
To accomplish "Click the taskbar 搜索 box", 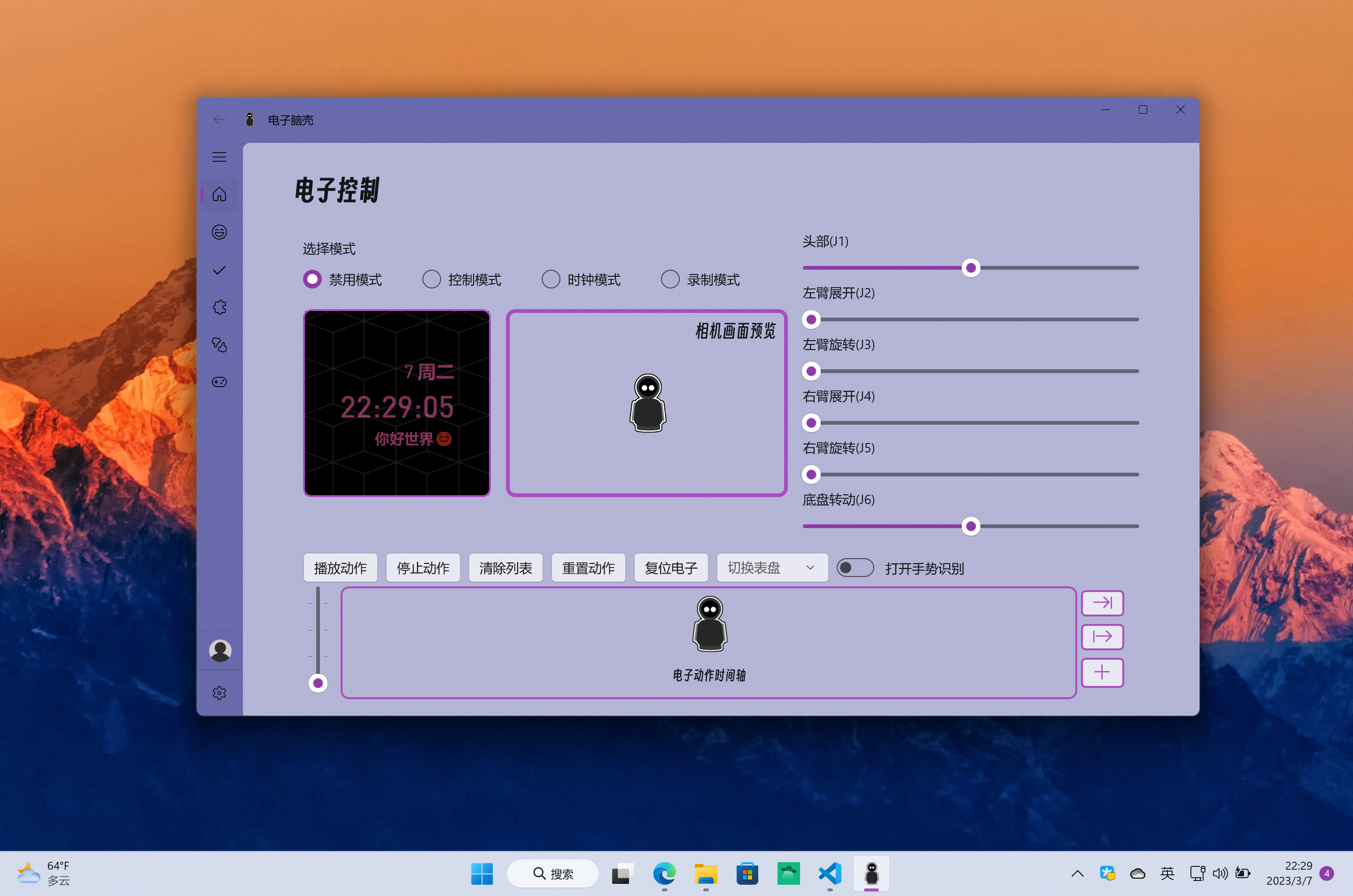I will coord(552,874).
